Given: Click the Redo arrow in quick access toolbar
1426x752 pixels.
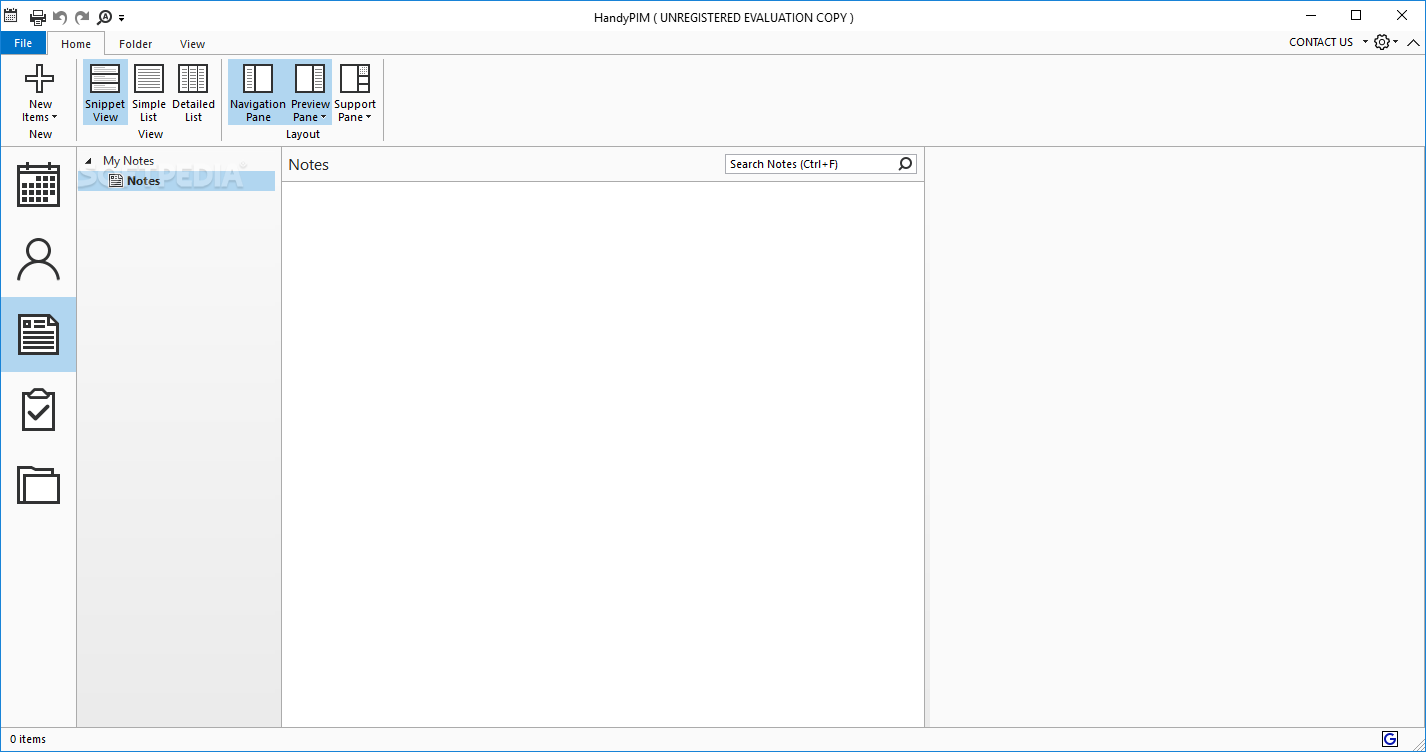Looking at the screenshot, I should click(82, 17).
